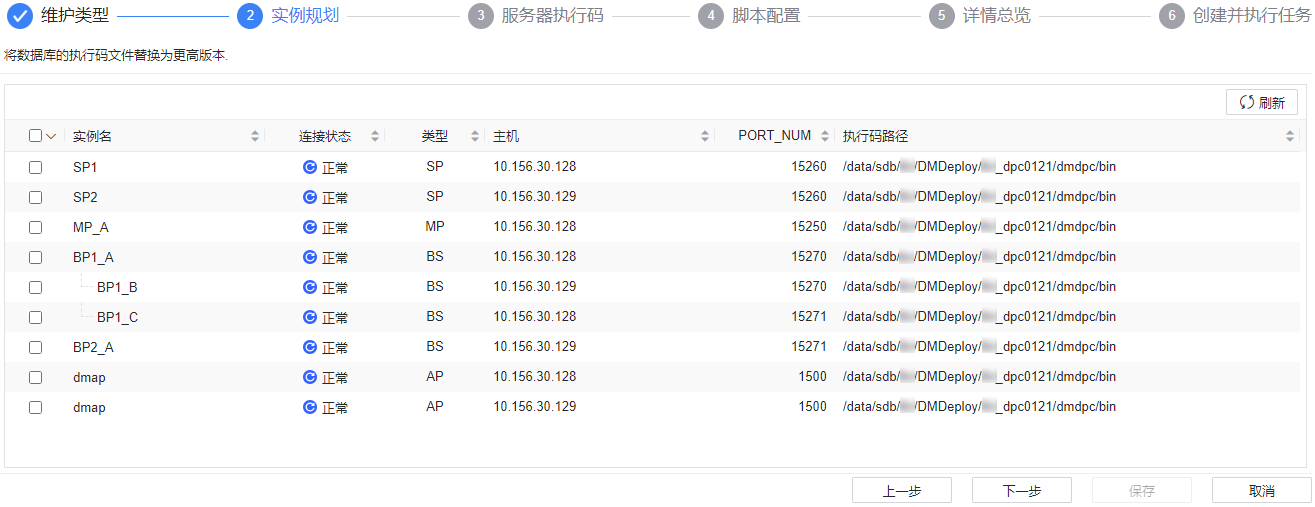Click connection status icon in BP1_C row
This screenshot has width=1315, height=507.
(310, 317)
